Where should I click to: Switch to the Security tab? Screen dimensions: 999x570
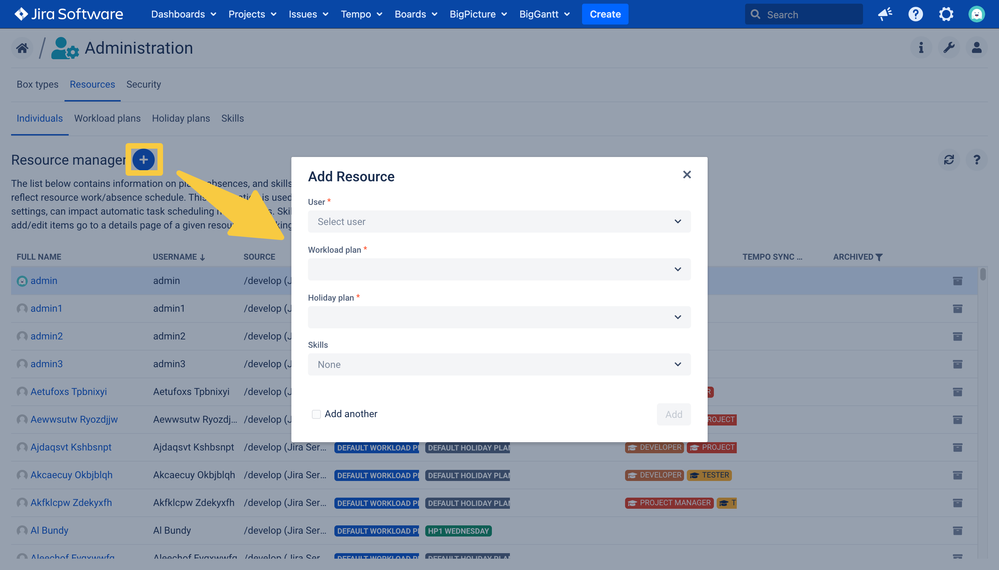tap(143, 84)
